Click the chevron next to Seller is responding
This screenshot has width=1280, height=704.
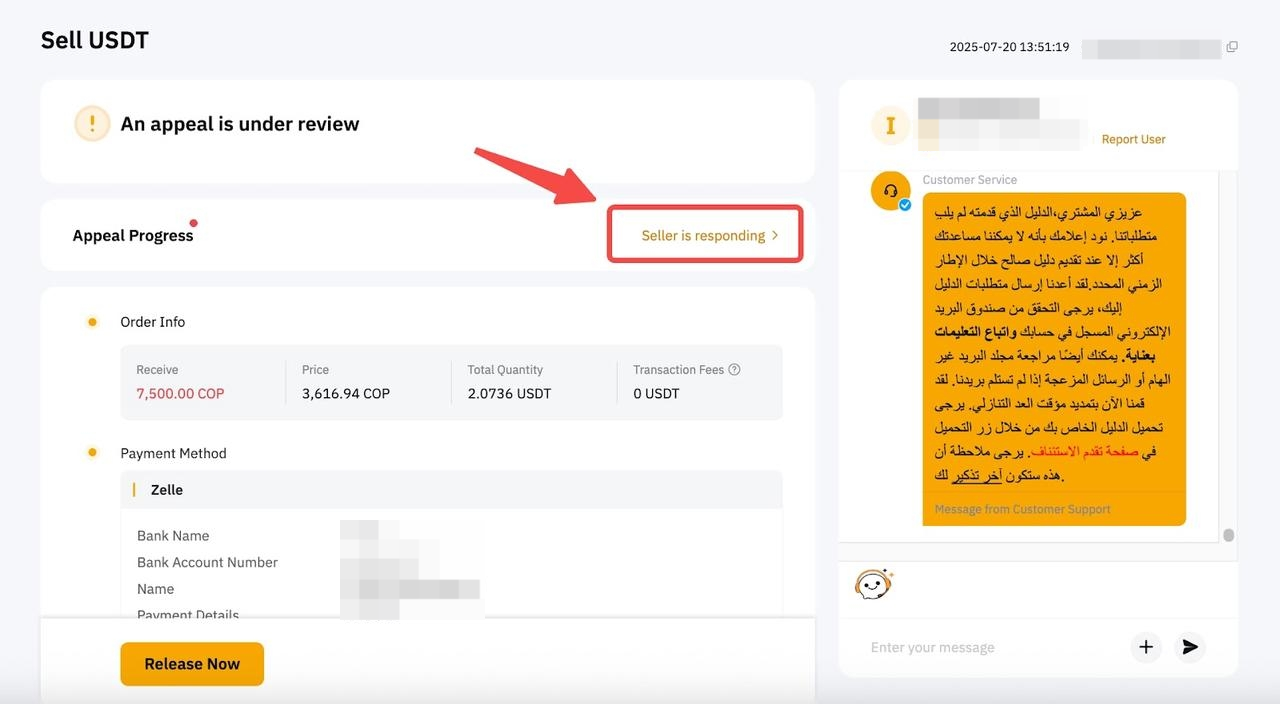pos(775,236)
